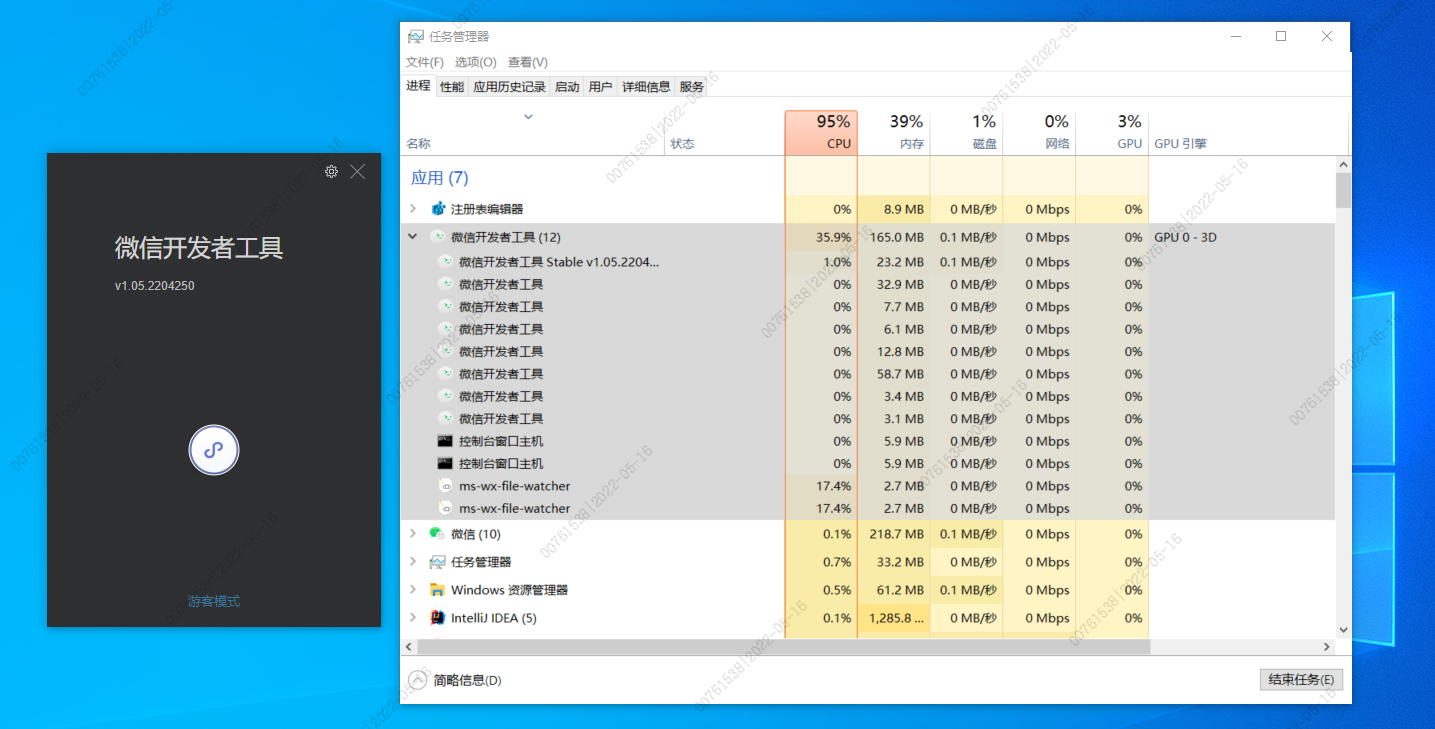Viewport: 1435px width, 729px height.
Task: Select the IntelliJ IDEA (5) row
Action: 867,618
